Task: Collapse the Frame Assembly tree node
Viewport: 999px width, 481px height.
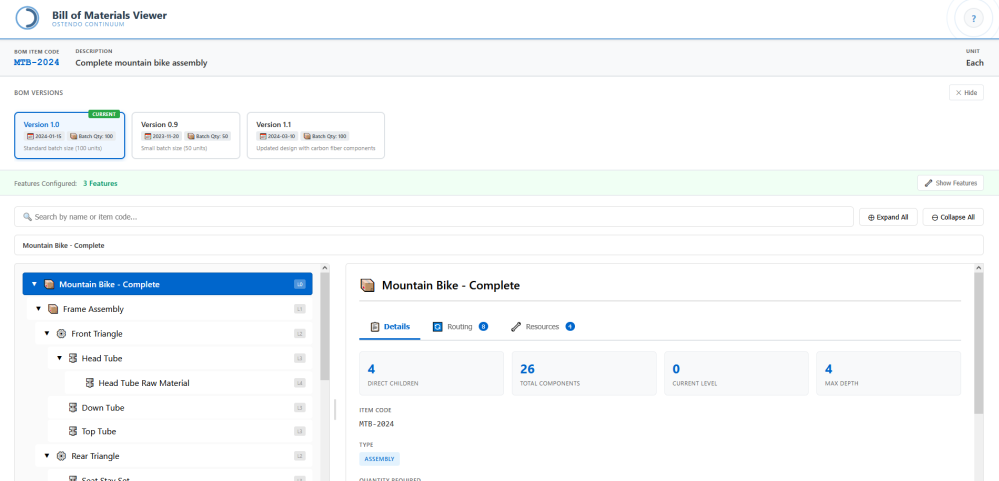Action: click(39, 309)
